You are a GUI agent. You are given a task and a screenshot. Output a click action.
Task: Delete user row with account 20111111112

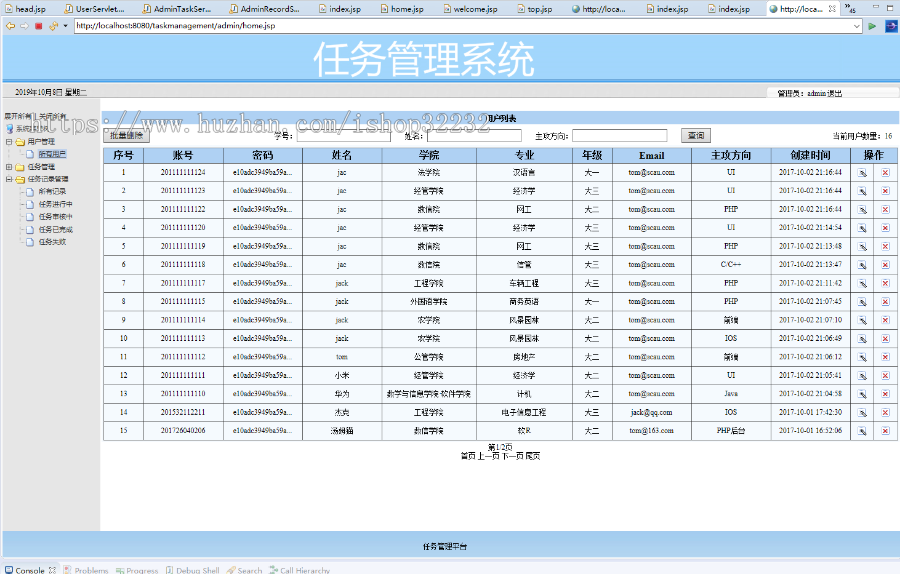pyautogui.click(x=885, y=357)
